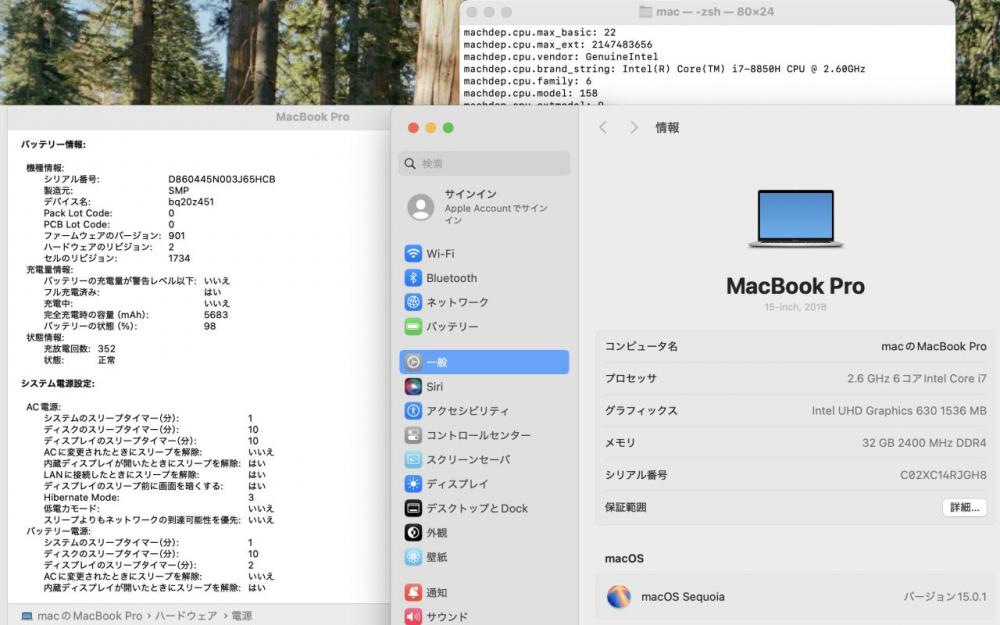The height and width of the screenshot is (625, 1000).
Task: Open the 通知 bell icon
Action: [413, 592]
